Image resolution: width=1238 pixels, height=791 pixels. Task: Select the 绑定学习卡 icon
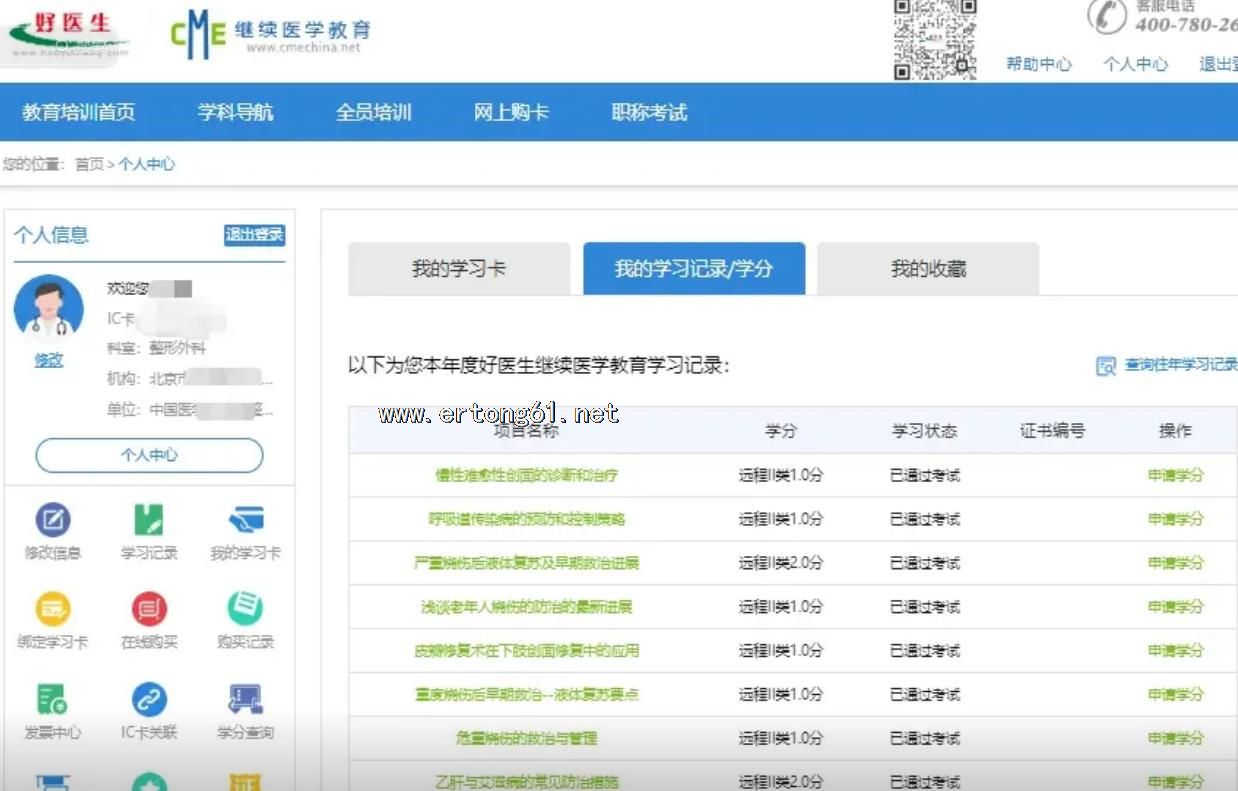tap(53, 608)
